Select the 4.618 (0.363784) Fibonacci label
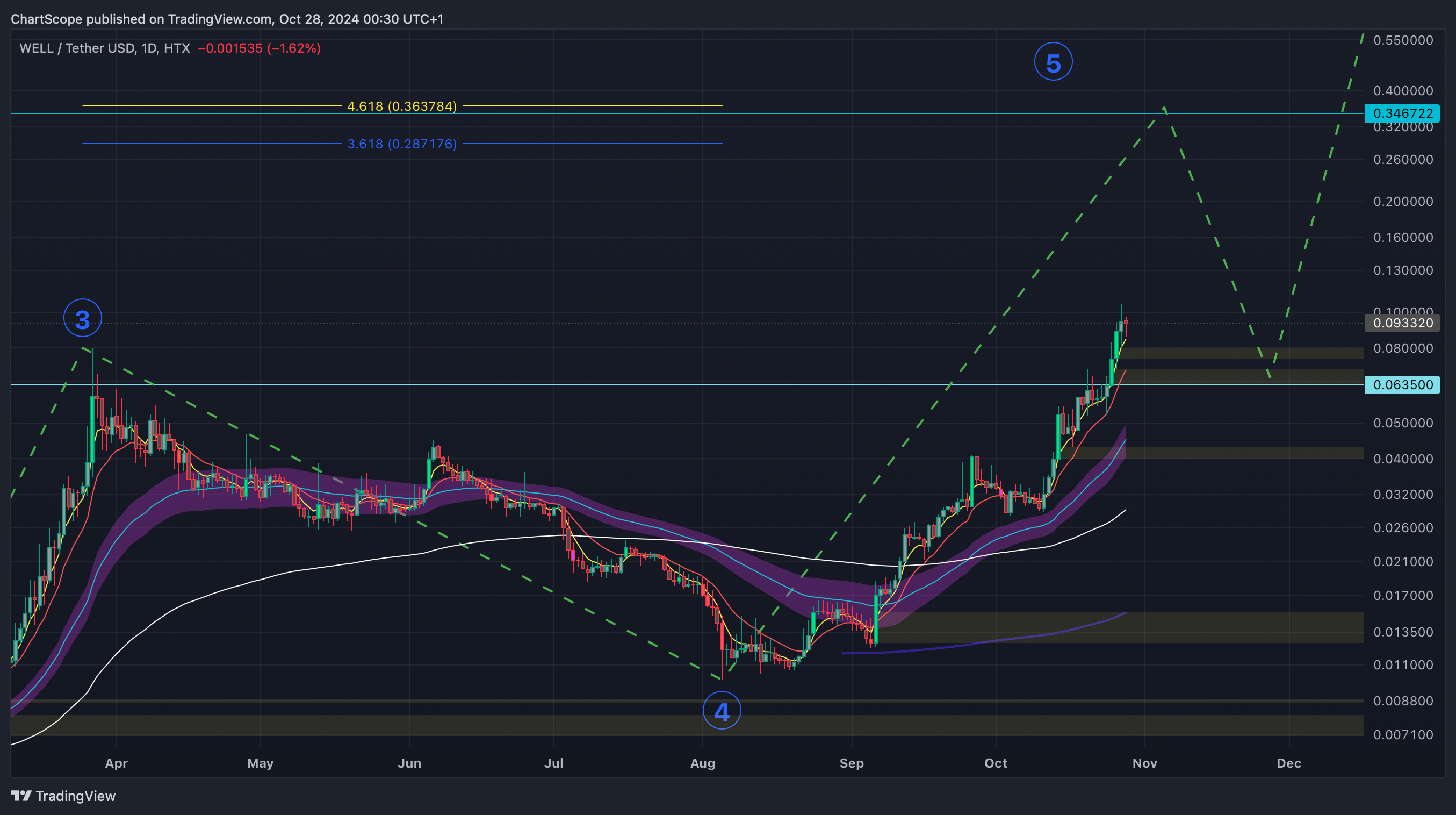 pos(402,106)
